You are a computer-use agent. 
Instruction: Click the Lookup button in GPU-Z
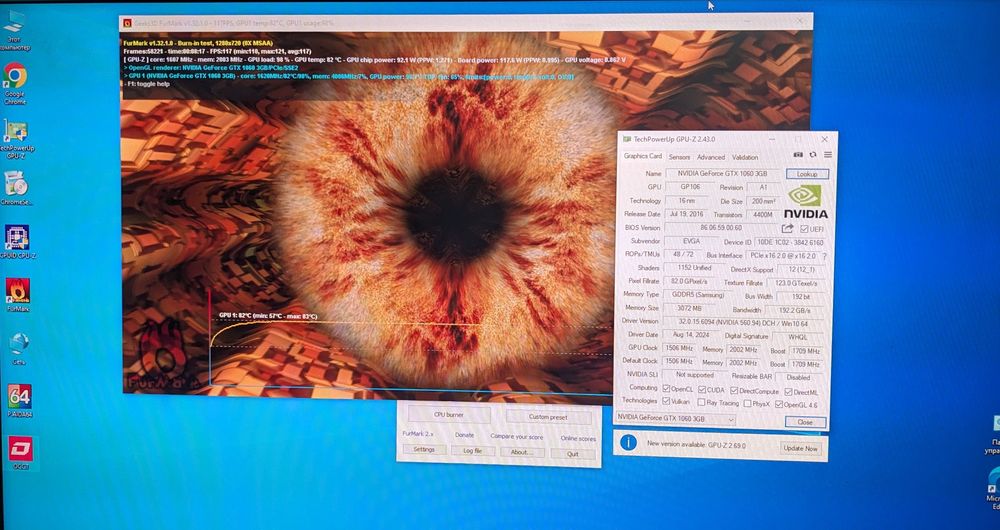pyautogui.click(x=807, y=174)
